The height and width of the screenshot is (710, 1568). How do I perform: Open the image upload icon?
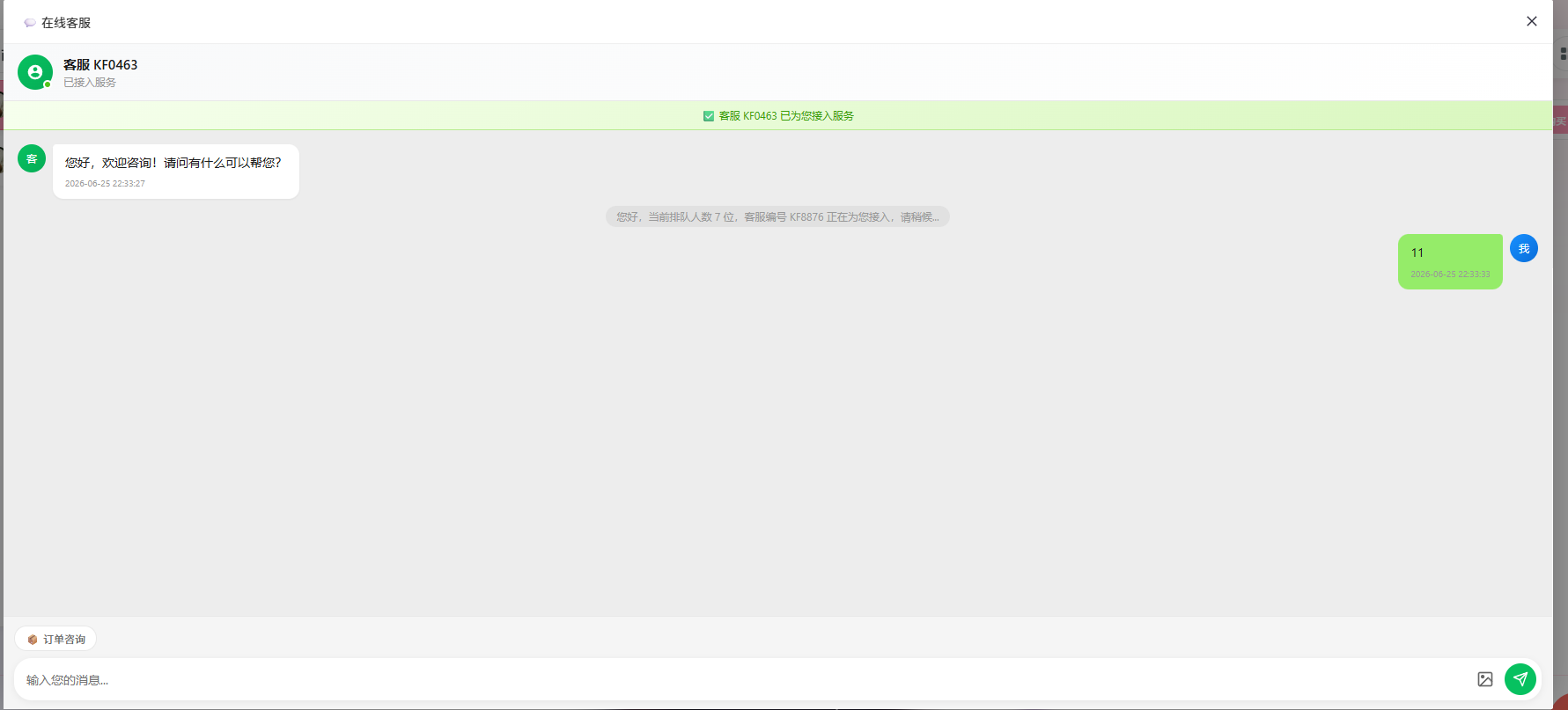click(1485, 679)
